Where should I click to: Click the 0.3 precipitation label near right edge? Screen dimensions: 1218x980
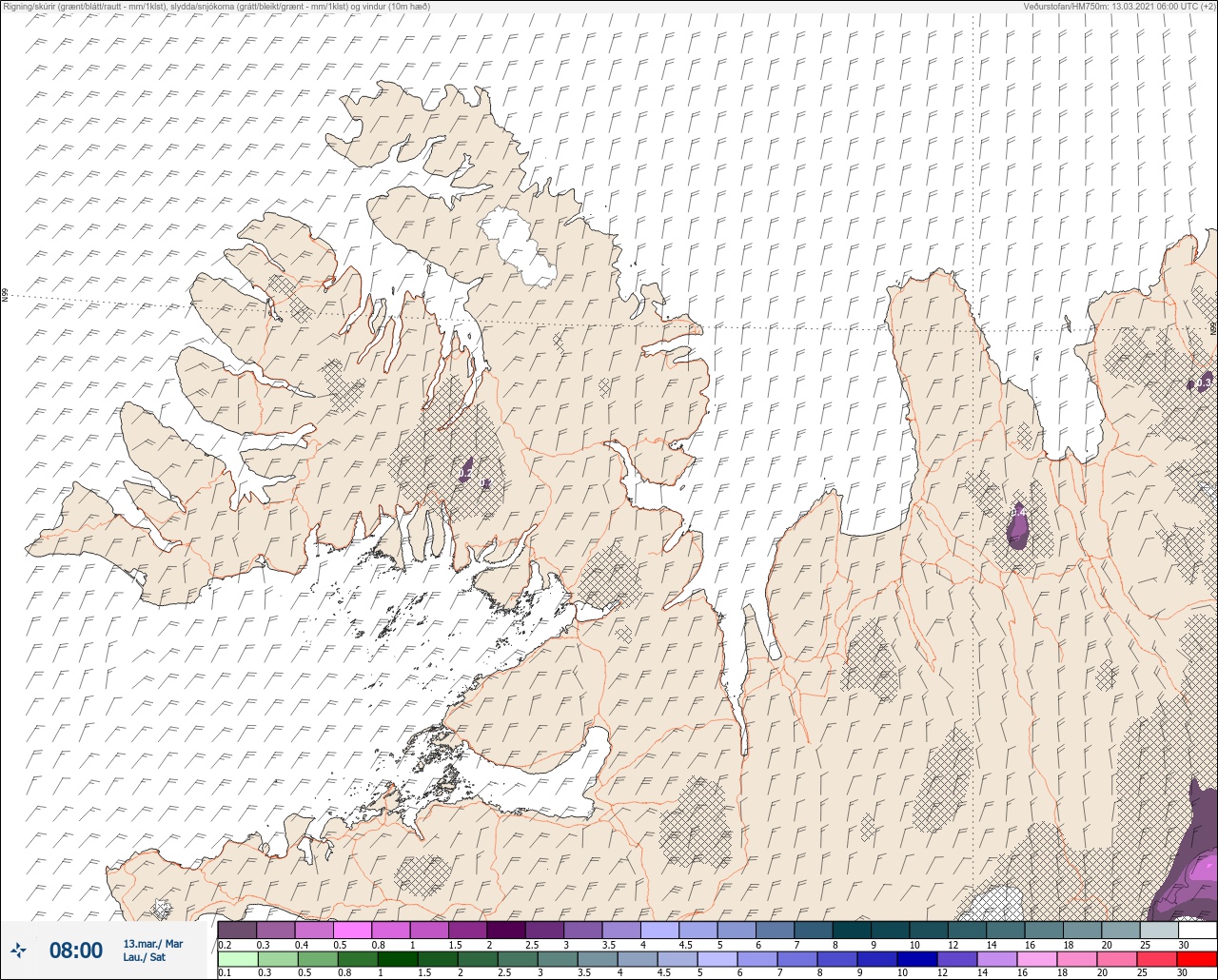(1204, 382)
